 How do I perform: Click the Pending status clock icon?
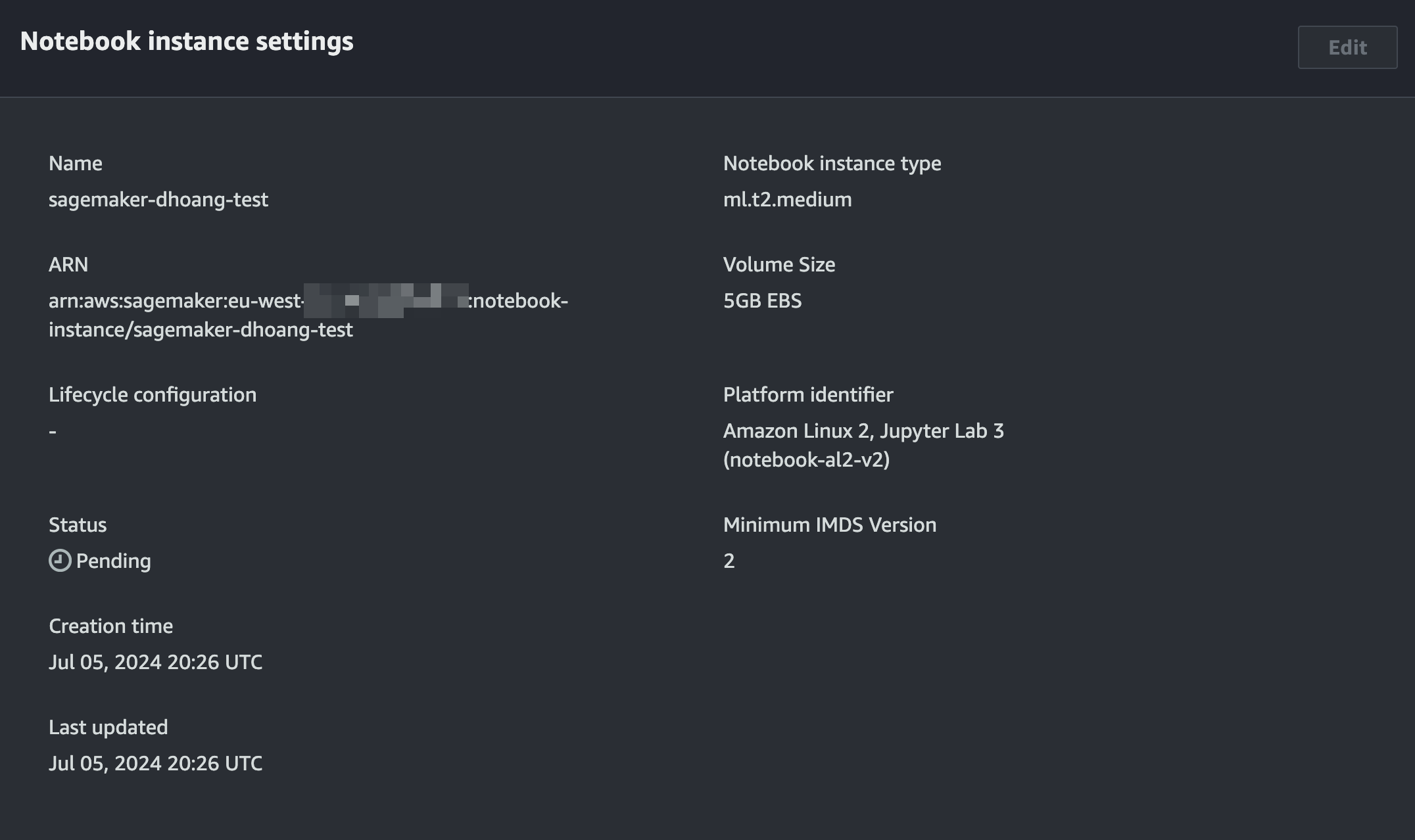click(x=59, y=561)
